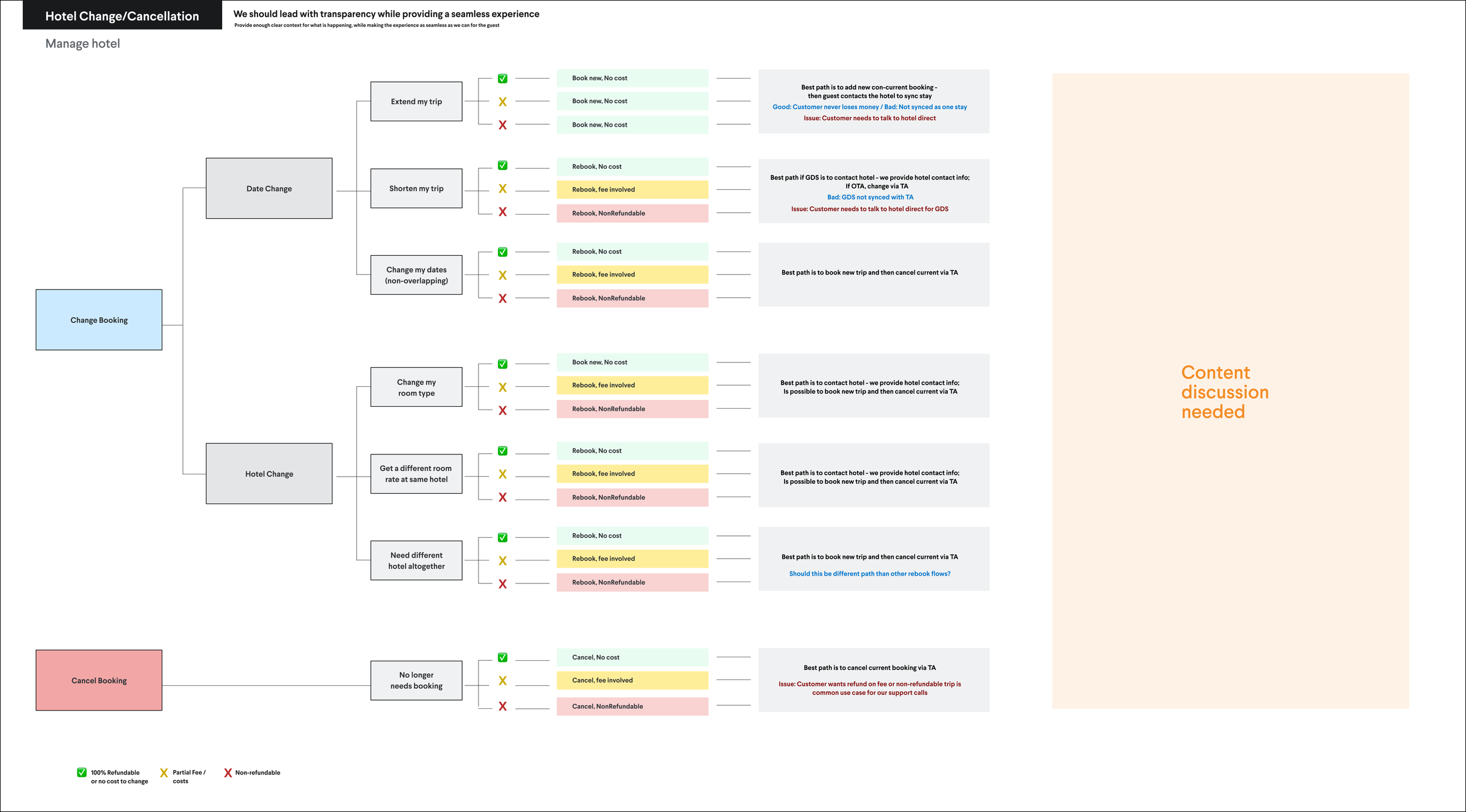Viewport: 1466px width, 812px height.
Task: Click yellow X icon next to Shorten my trip
Action: [x=503, y=189]
